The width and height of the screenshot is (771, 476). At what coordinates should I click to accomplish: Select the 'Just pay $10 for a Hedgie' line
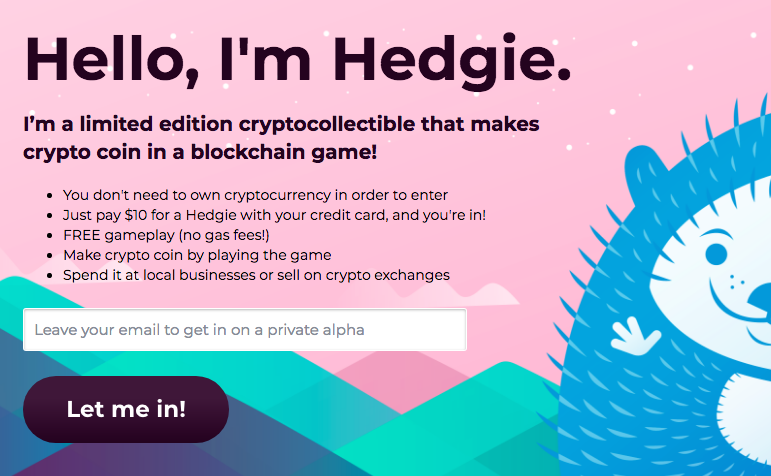[x=274, y=215]
